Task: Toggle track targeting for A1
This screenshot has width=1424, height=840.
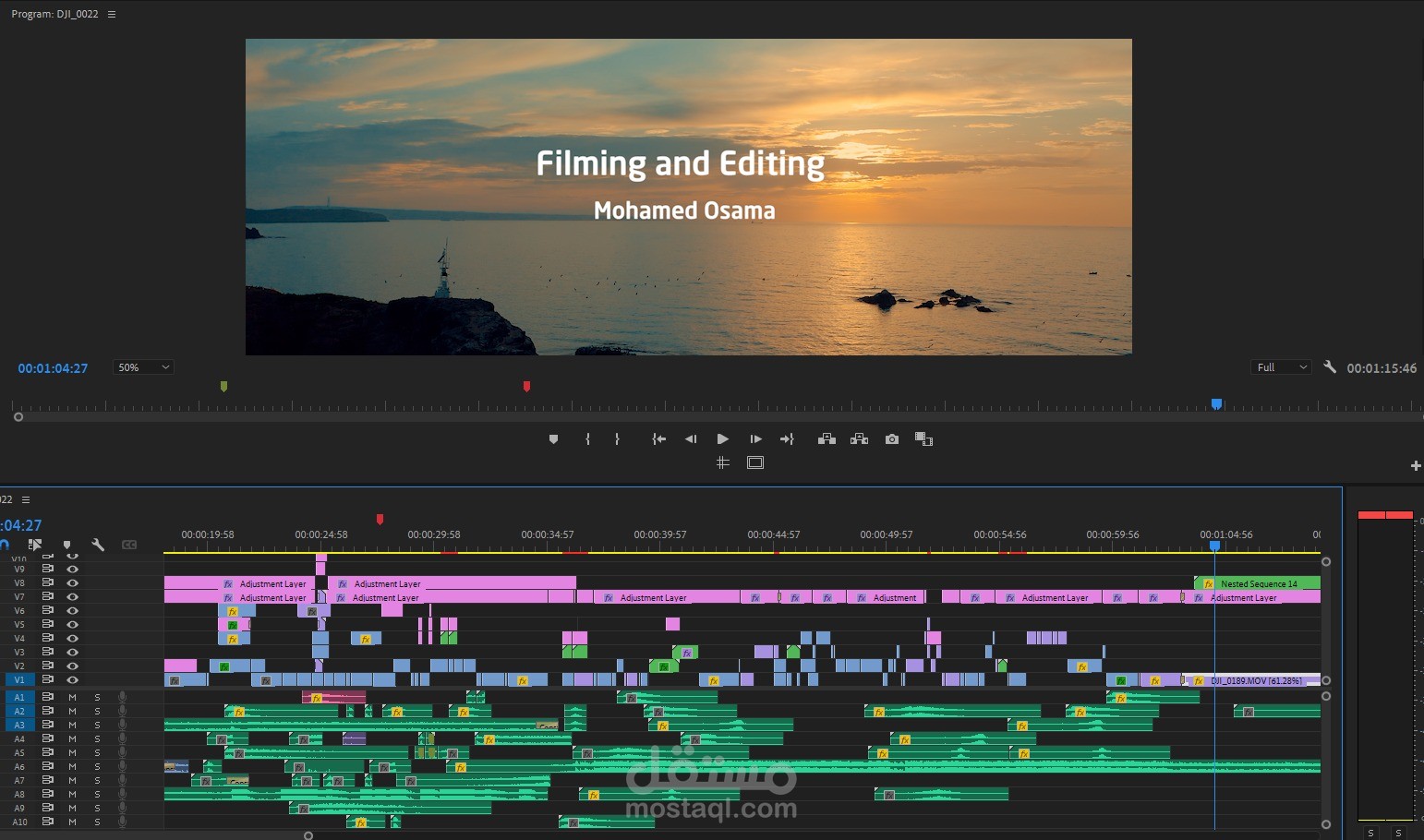Action: [19, 698]
